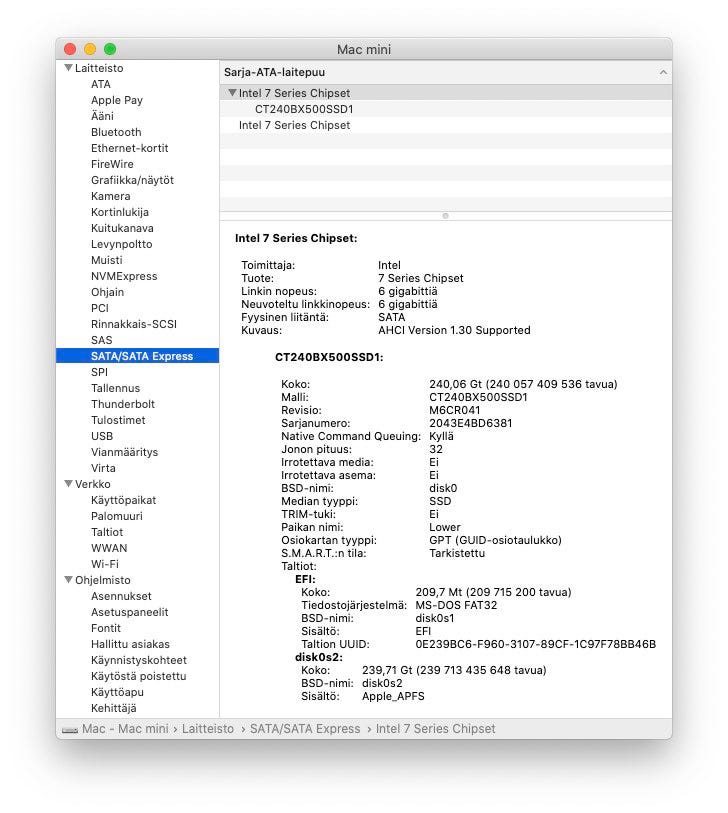The image size is (728, 813).
Task: Click Laitteisto in the path bar
Action: click(x=208, y=729)
